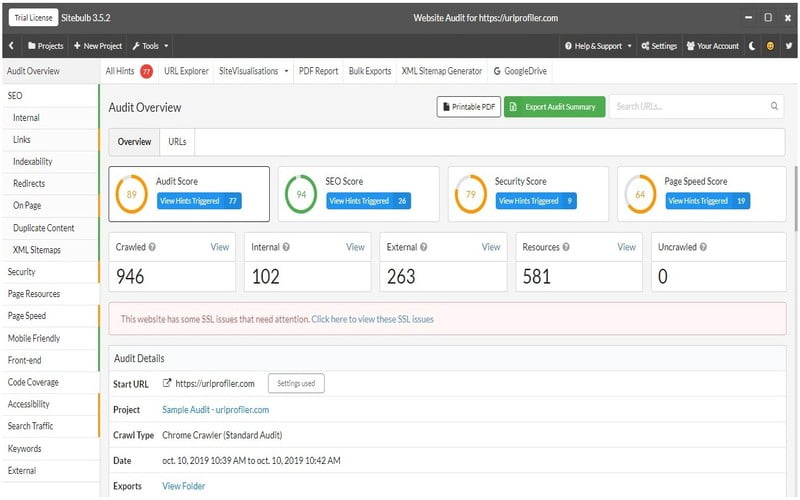Open the Projects folder

click(46, 46)
